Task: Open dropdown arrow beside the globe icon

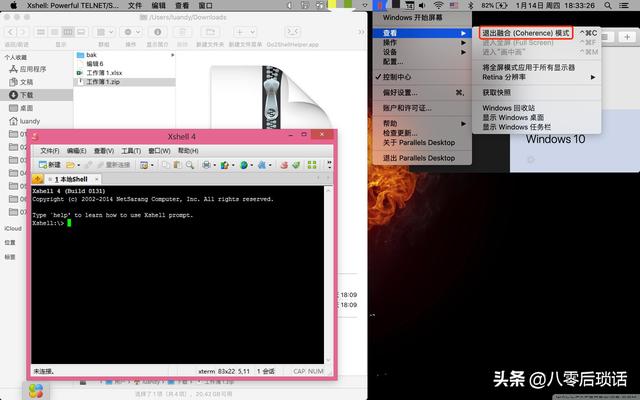Action: pos(251,165)
